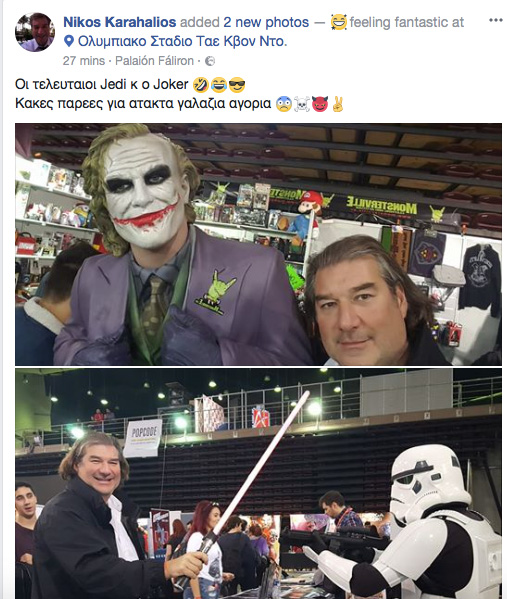Open the Joker selfie photo
Viewport: 507px width, 599px height.
click(258, 244)
